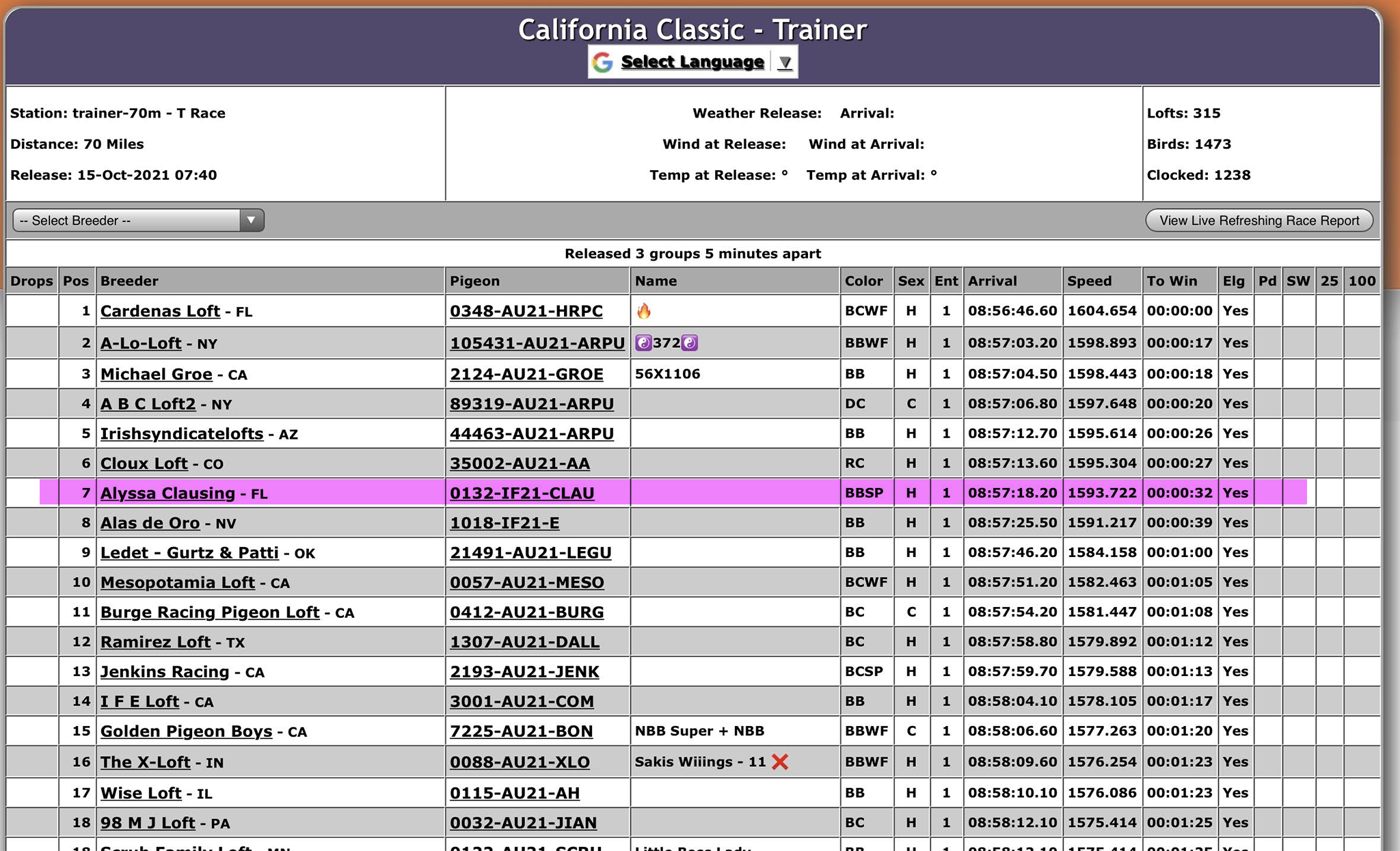
Task: Click the right yin-yang icon after 372
Action: point(690,343)
